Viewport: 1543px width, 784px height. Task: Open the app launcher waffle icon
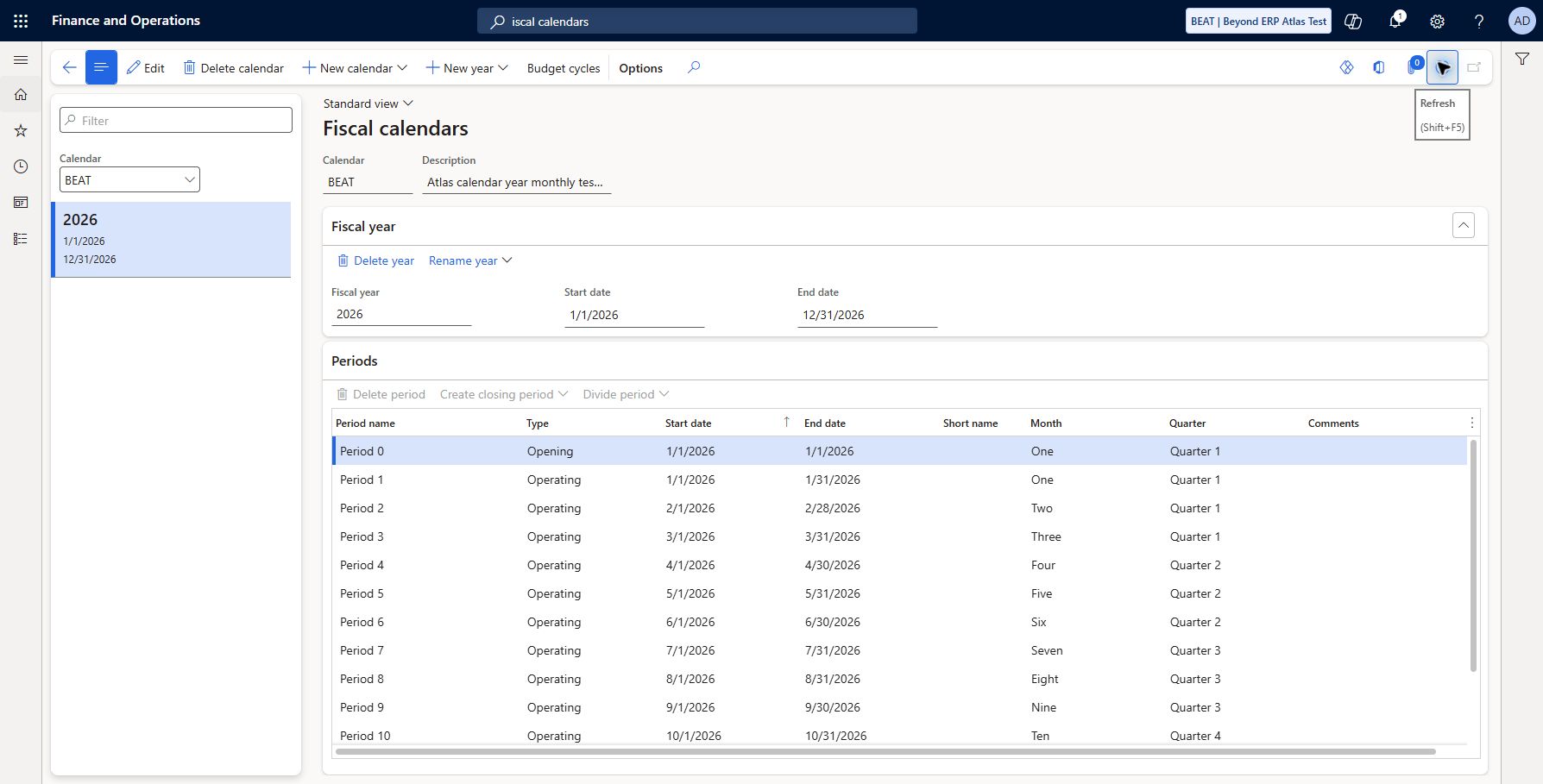(21, 21)
